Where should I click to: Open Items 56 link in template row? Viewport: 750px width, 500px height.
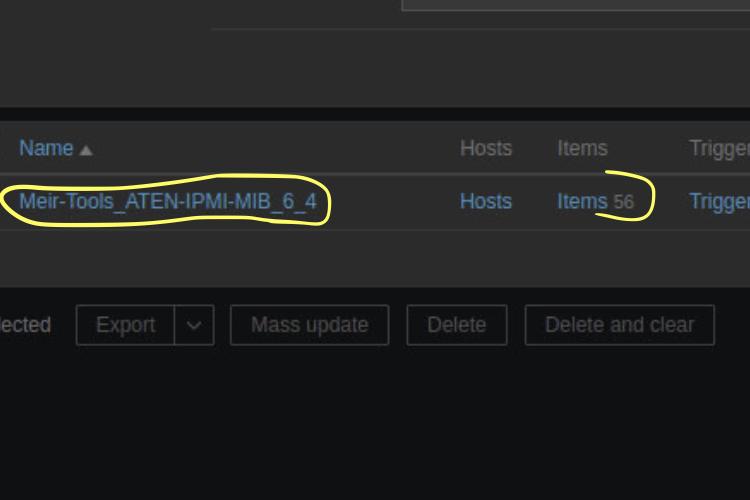(582, 201)
